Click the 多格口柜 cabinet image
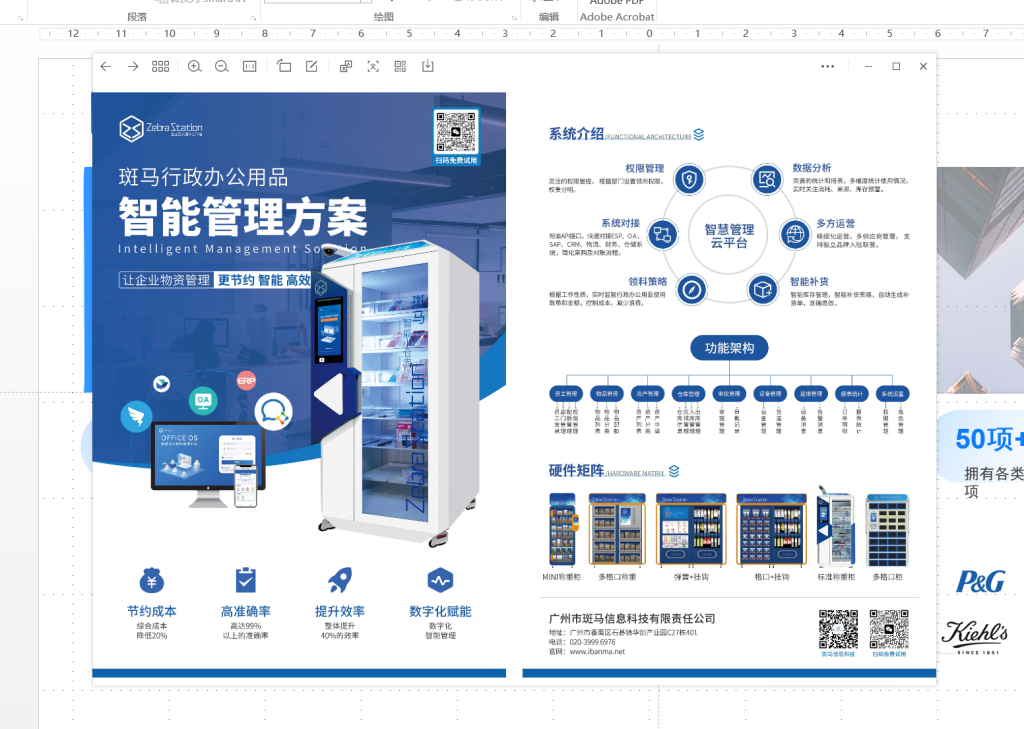Viewport: 1024px width, 729px height. [x=888, y=530]
